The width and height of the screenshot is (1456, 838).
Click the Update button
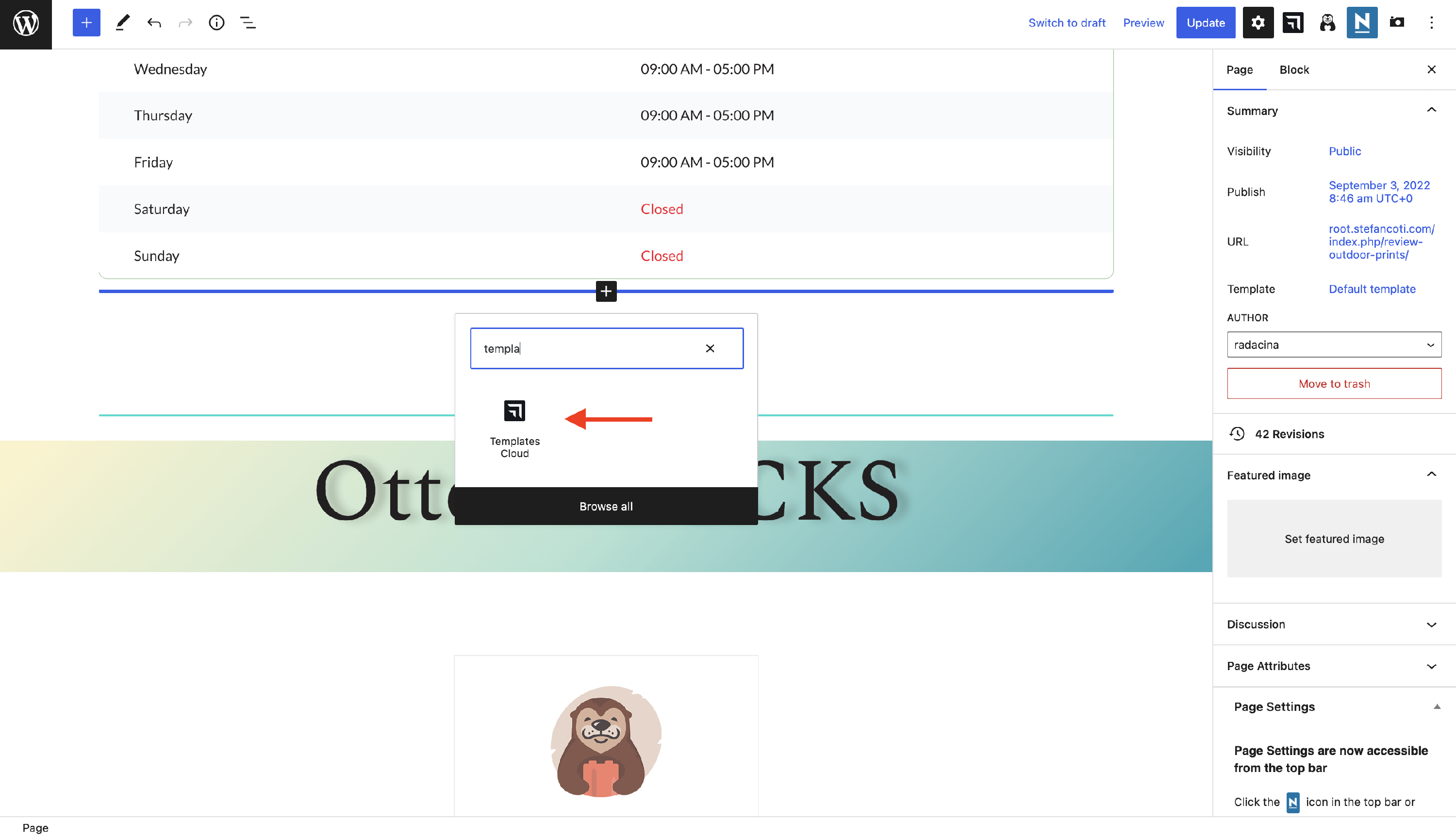coord(1205,23)
